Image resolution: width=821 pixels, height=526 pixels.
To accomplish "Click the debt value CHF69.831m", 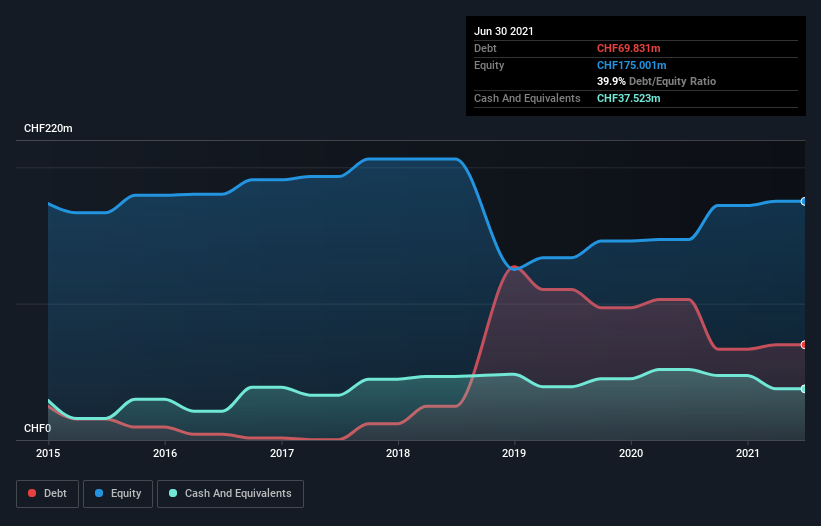I will click(628, 49).
